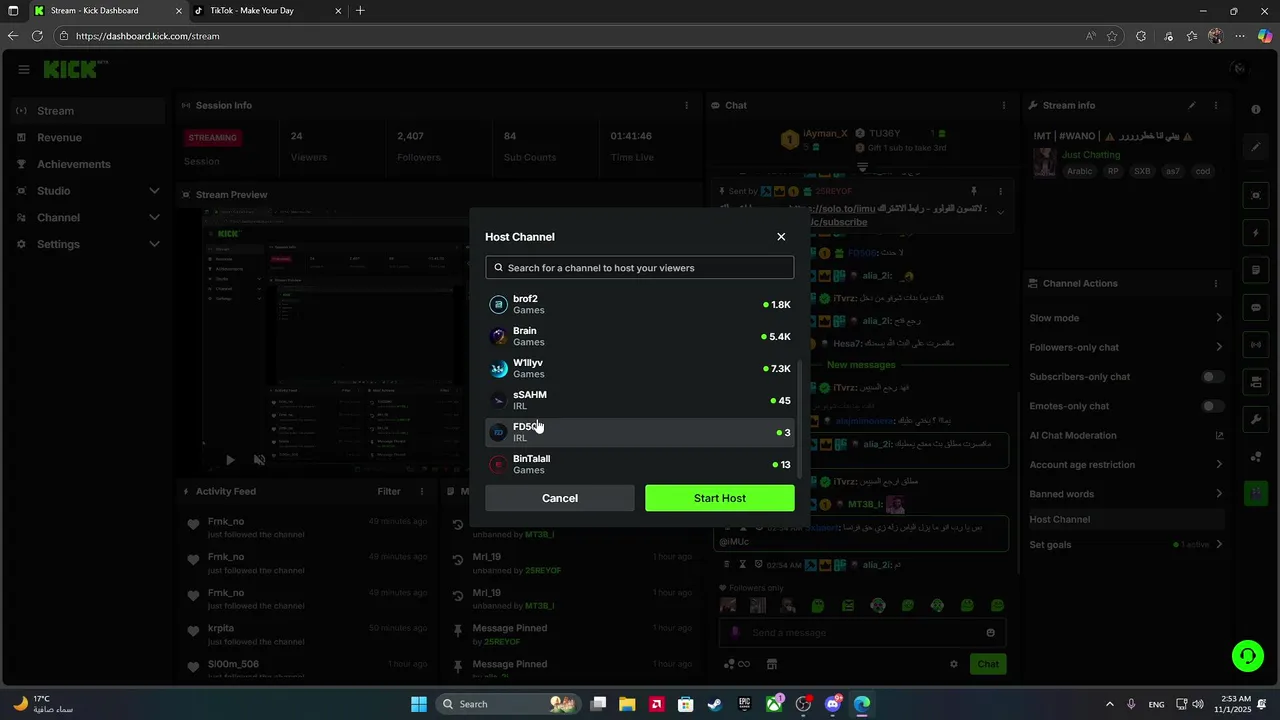Open Steam from the taskbar
Viewport: 1280px width, 720px height.
714,704
